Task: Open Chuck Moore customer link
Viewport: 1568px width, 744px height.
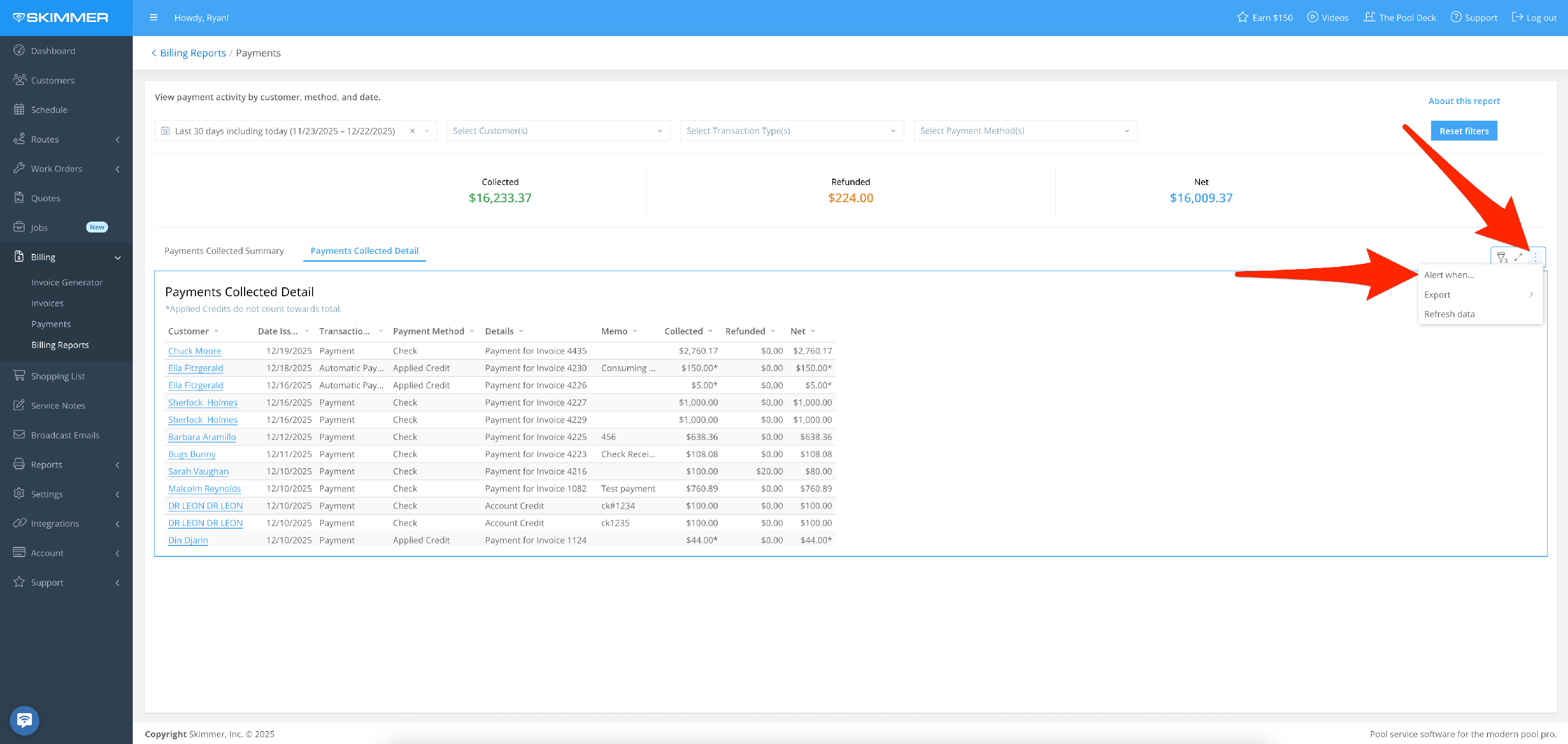Action: click(194, 351)
